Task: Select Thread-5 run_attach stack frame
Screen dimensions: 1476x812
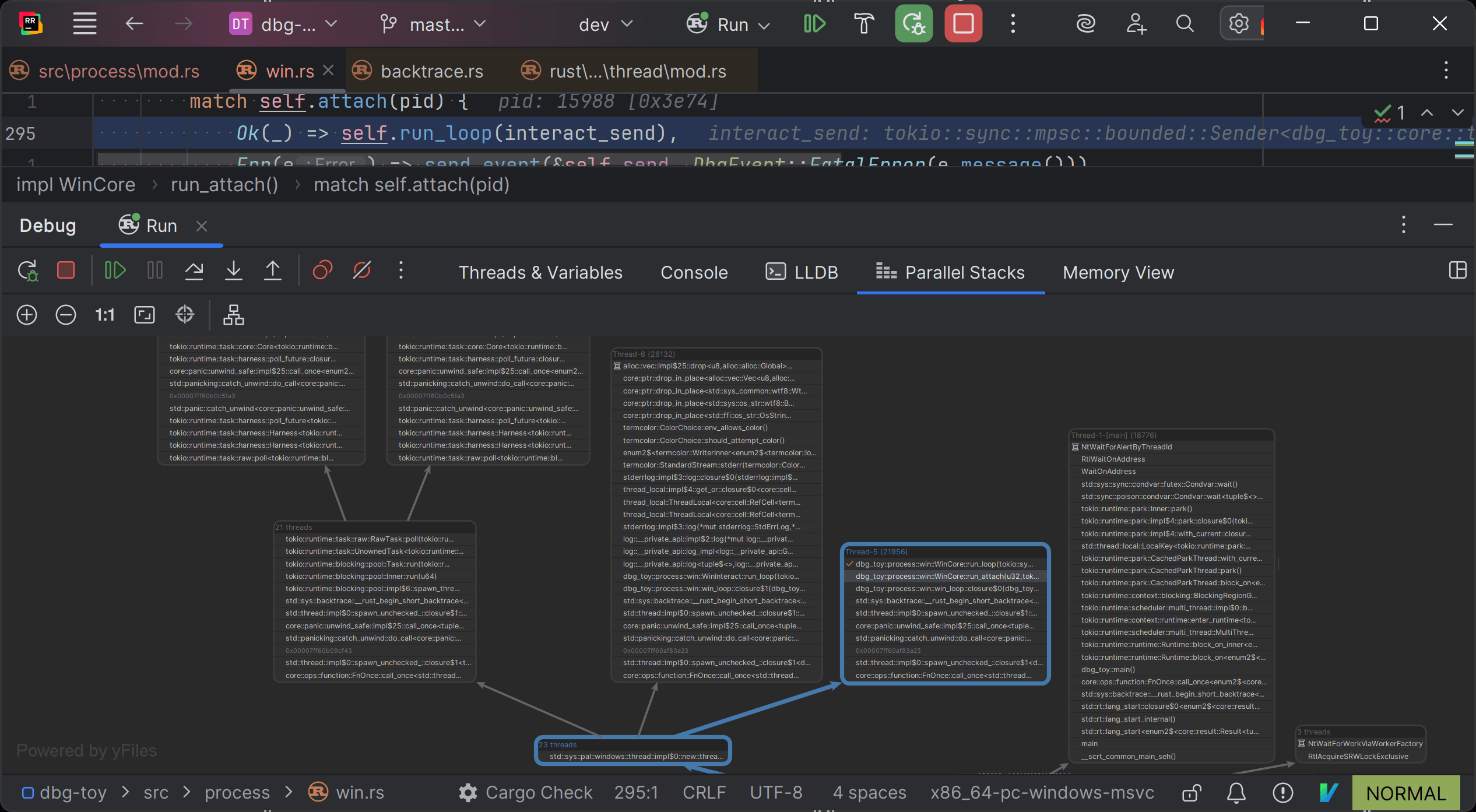Action: [946, 577]
